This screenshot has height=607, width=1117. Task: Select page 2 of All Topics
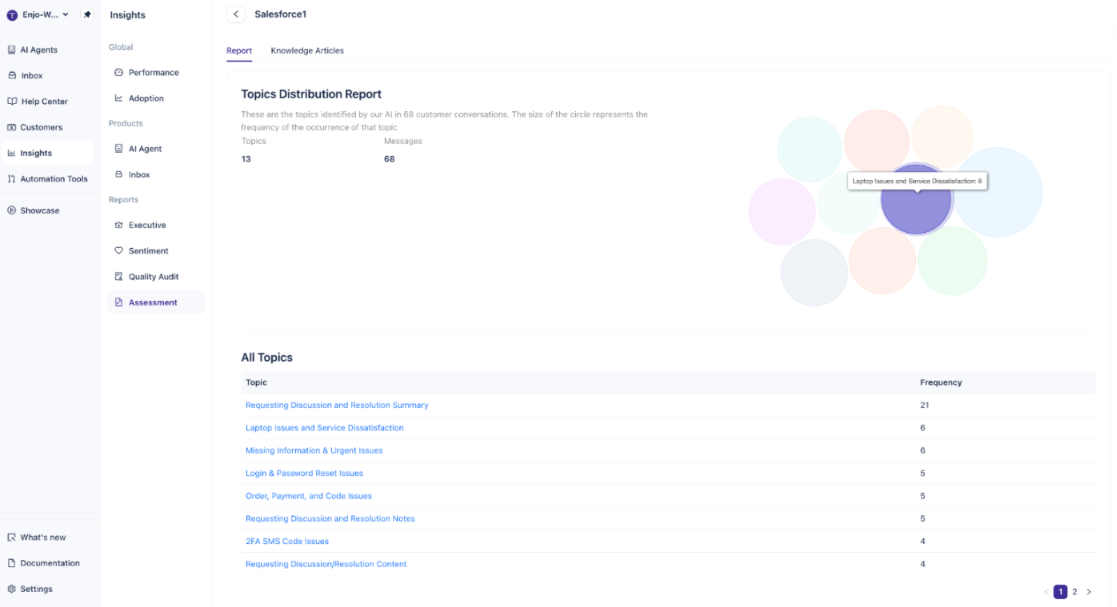(1075, 592)
